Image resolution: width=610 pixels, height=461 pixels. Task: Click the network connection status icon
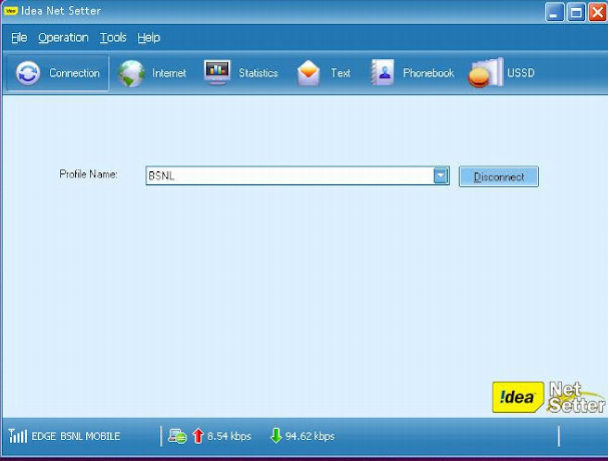coord(177,436)
